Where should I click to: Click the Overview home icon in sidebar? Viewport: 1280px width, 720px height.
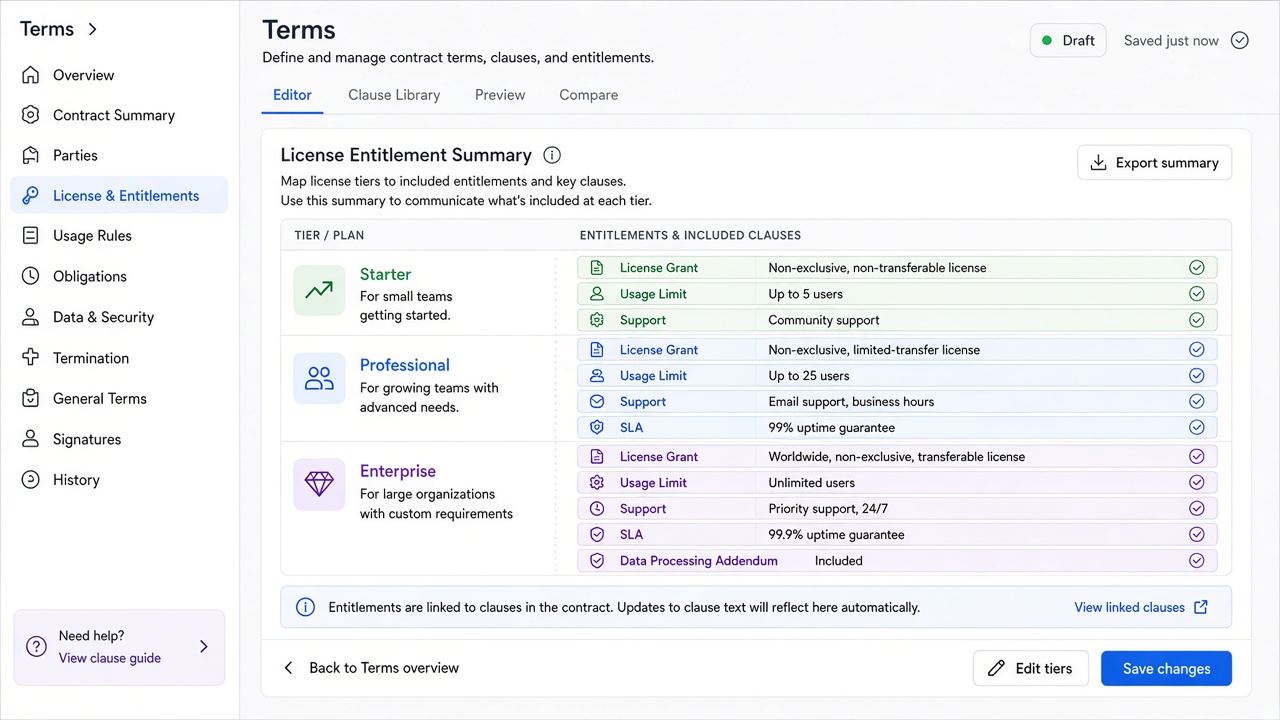coord(31,75)
